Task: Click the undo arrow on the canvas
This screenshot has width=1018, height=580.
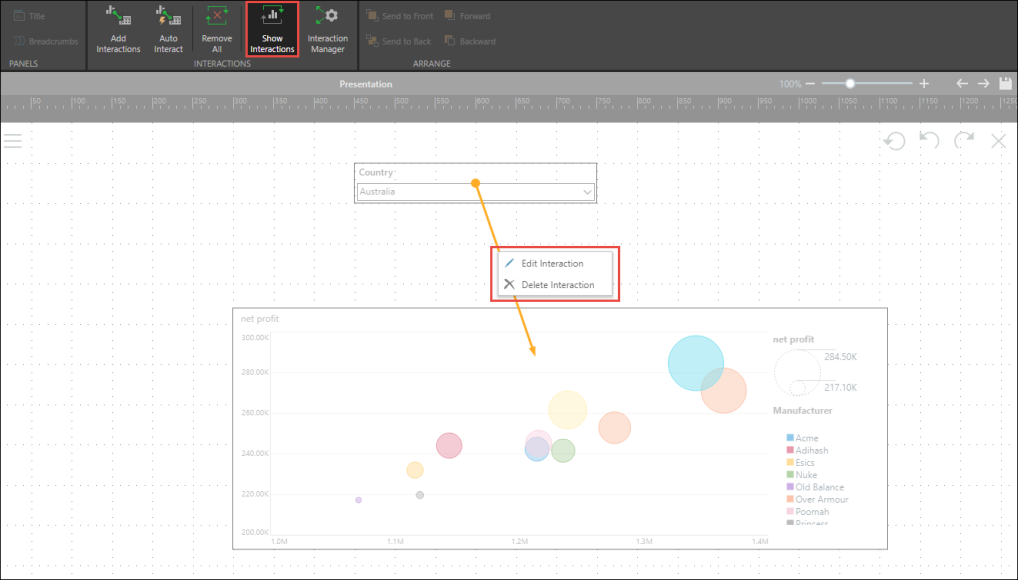Action: (x=929, y=141)
